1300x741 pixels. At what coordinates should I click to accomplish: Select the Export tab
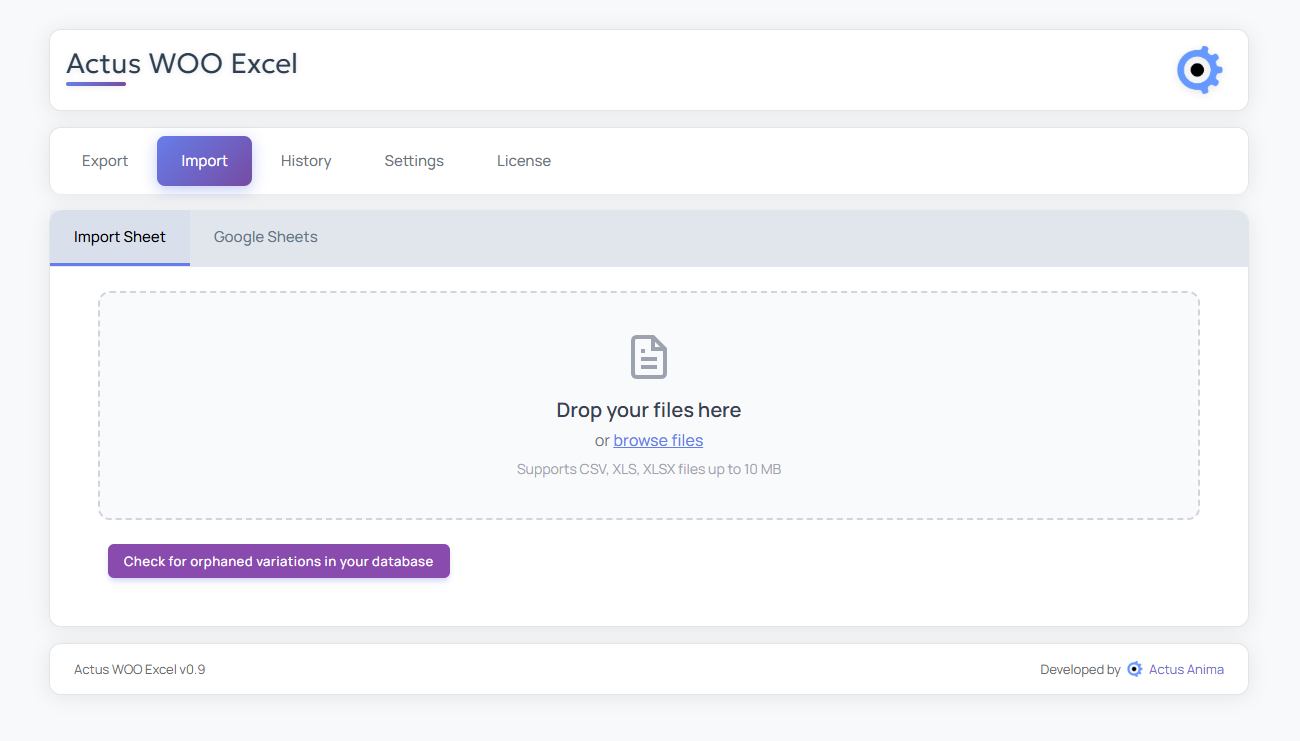104,160
